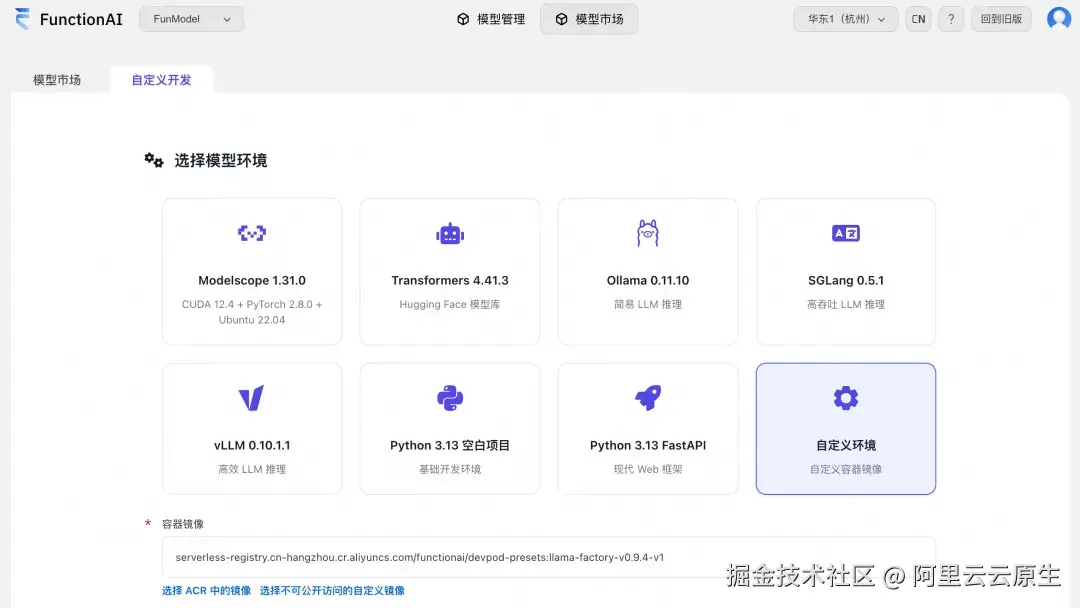The image size is (1080, 608).
Task: Choose the Ollama 0.11.10 environment
Action: (x=647, y=272)
